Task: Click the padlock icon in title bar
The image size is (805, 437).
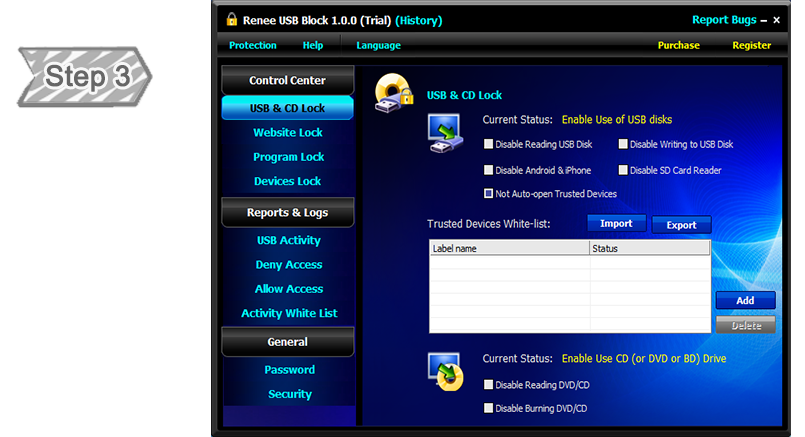Action: coord(232,20)
